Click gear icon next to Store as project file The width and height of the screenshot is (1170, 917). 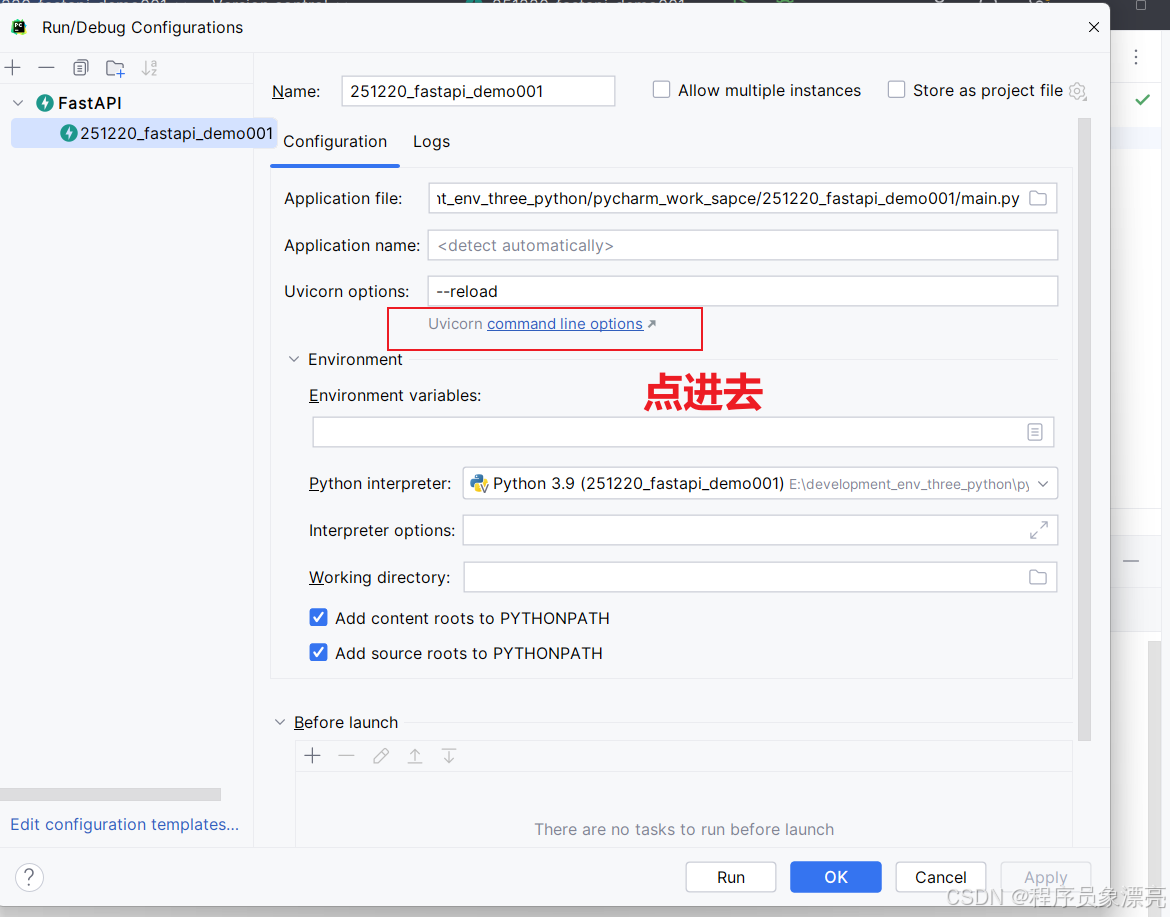pos(1077,91)
